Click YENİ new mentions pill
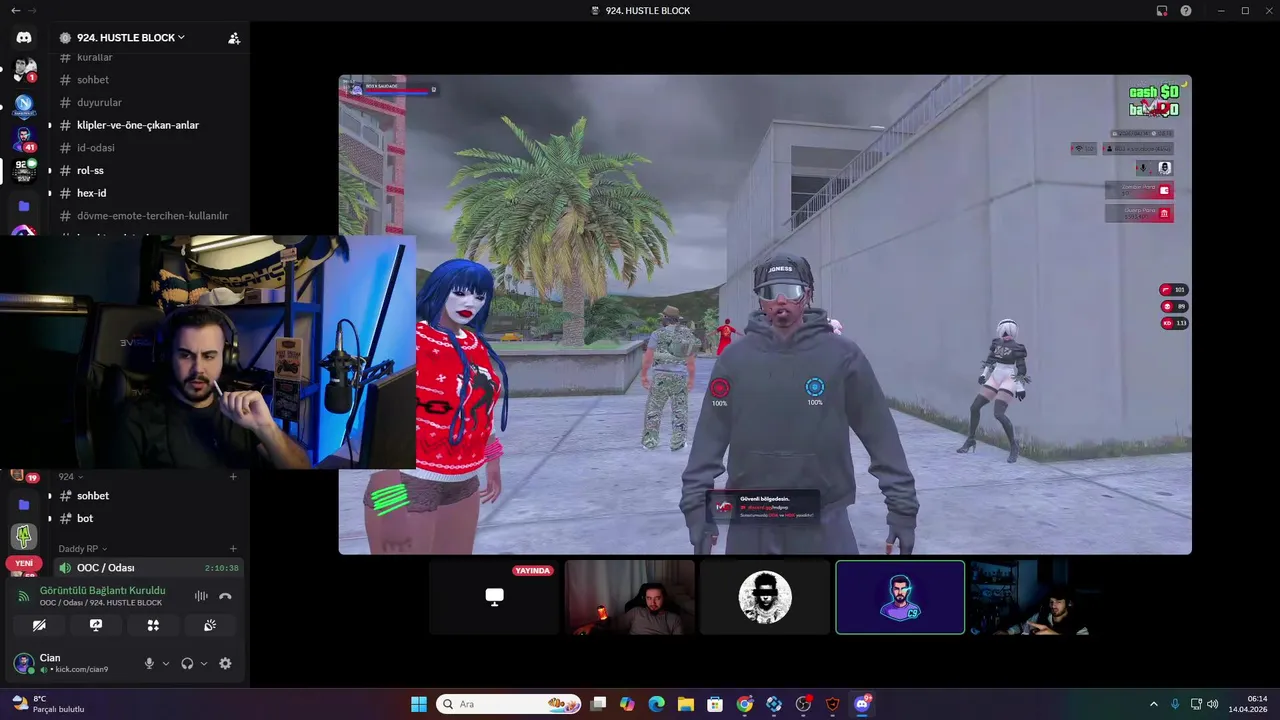1280x720 pixels. click(x=24, y=563)
